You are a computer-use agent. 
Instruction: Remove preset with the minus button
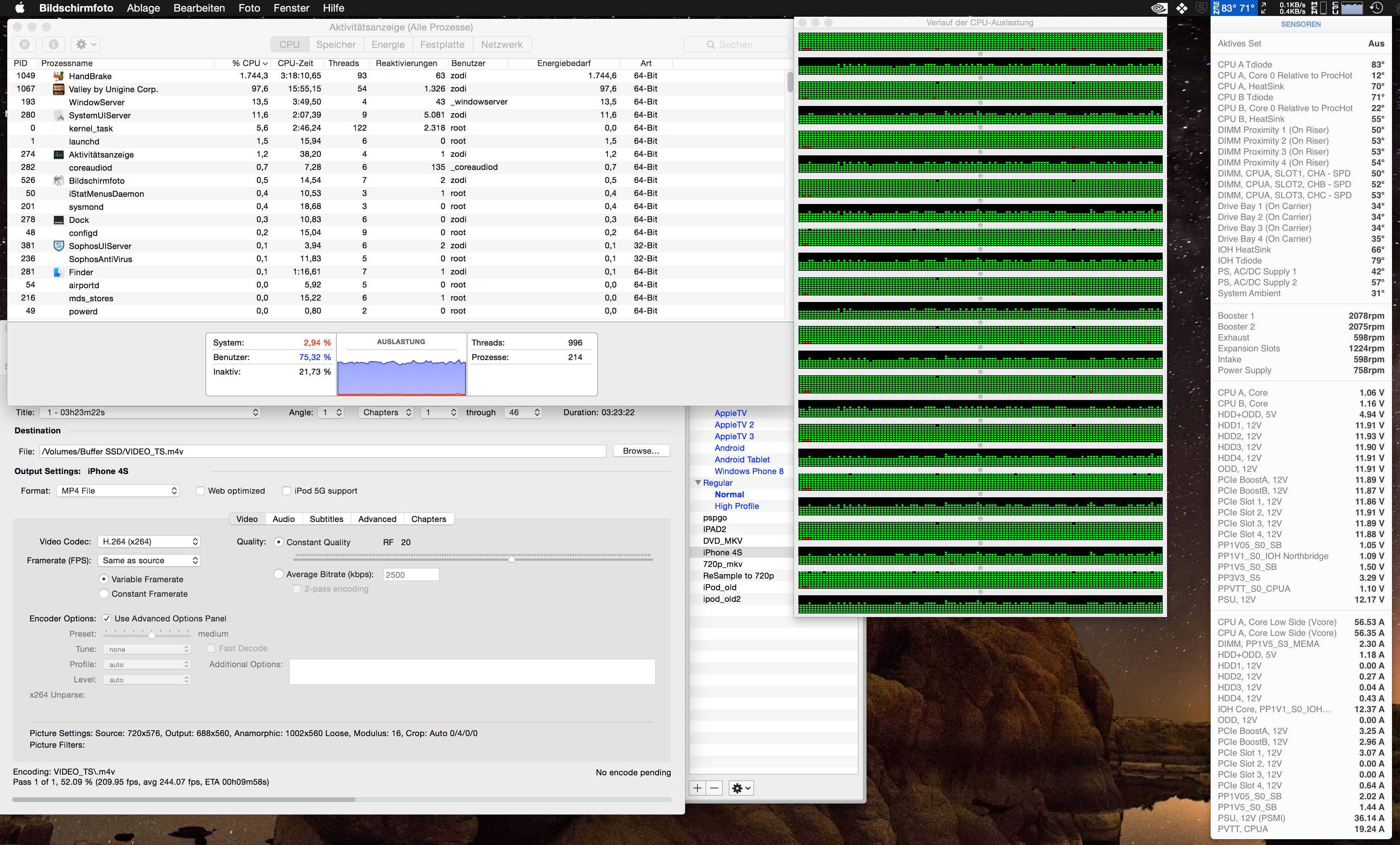(x=714, y=788)
